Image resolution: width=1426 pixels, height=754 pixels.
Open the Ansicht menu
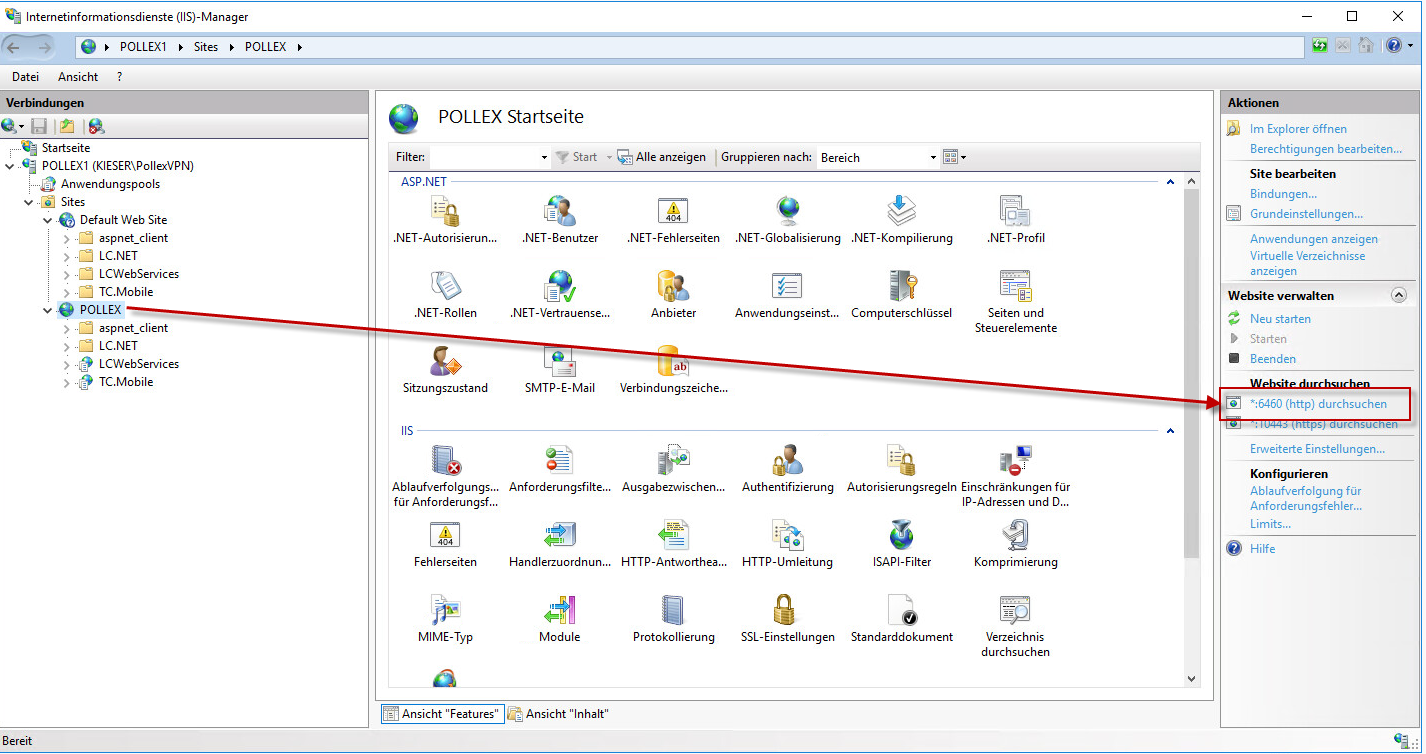[78, 77]
